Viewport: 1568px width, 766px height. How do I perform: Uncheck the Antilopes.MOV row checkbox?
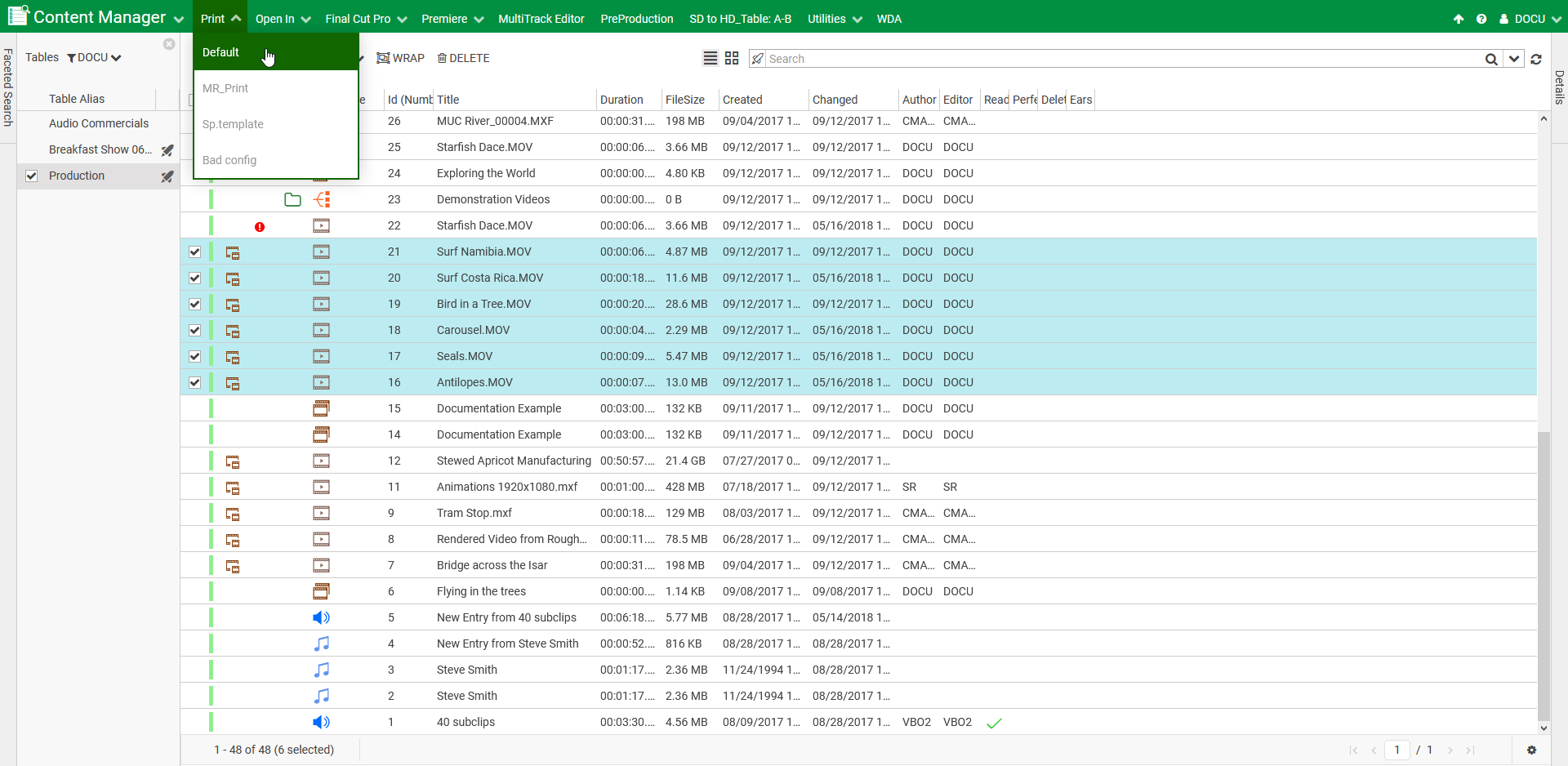194,382
